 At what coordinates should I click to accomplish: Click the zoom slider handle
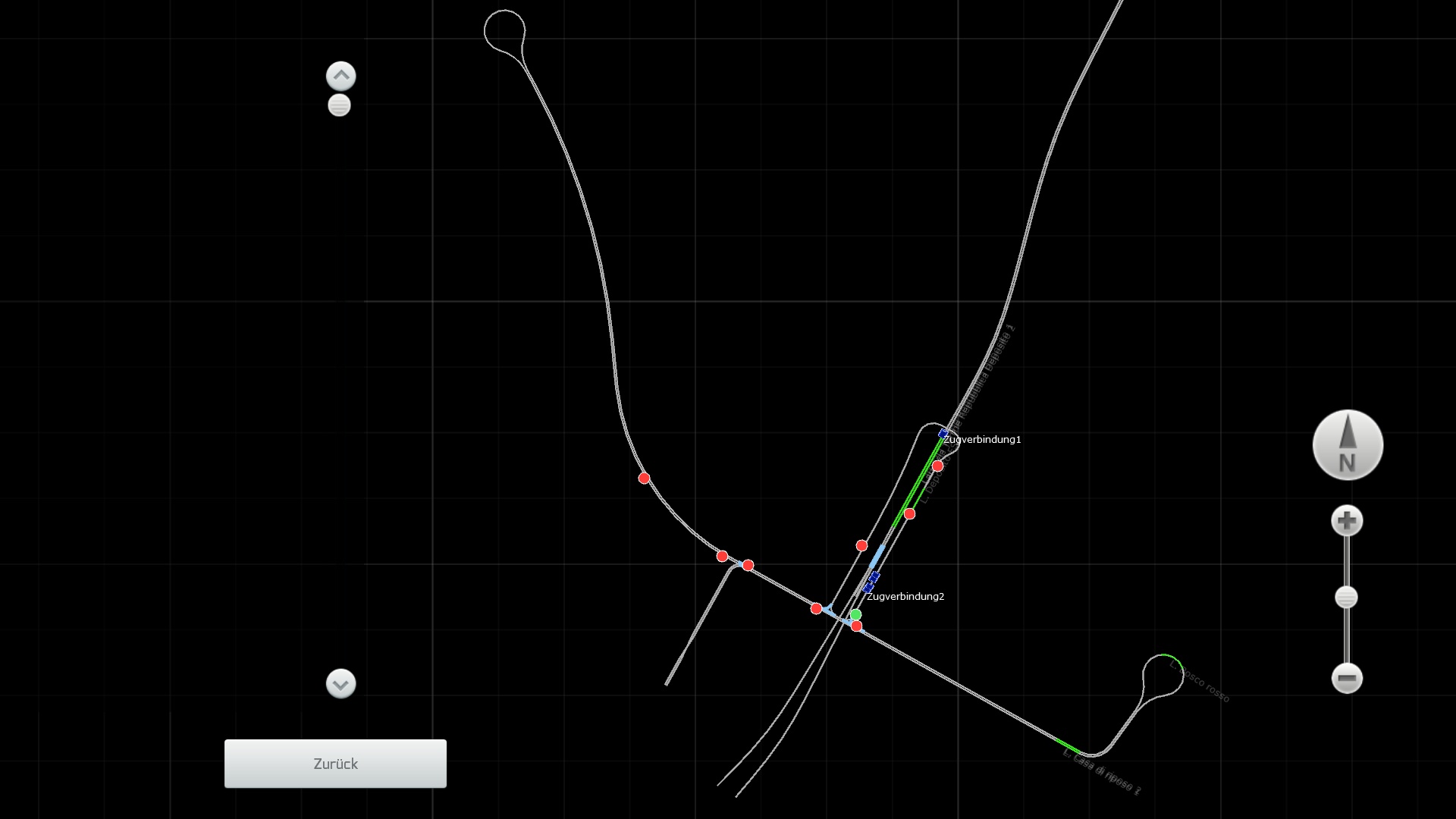[x=1346, y=598]
